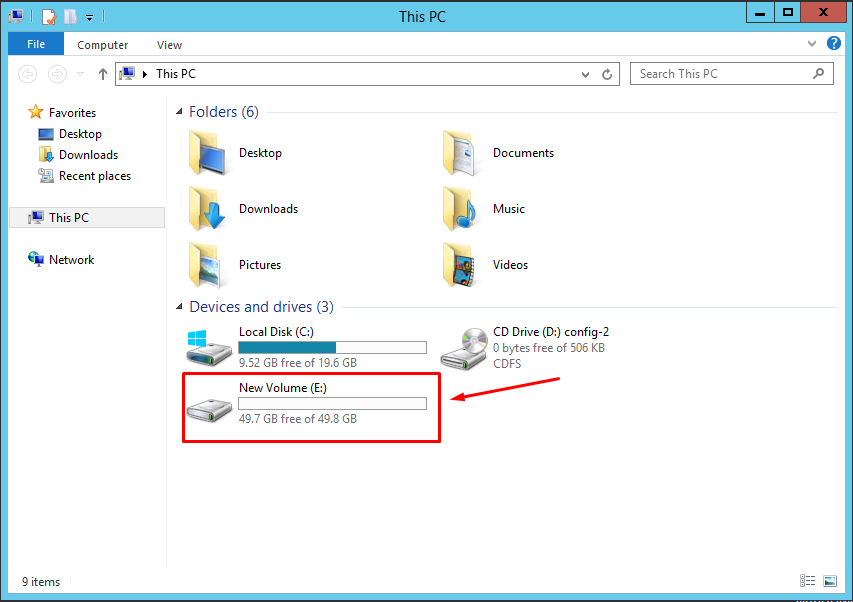
Task: Click "9.52 GB free of 19.6 GB" text
Action: point(298,363)
